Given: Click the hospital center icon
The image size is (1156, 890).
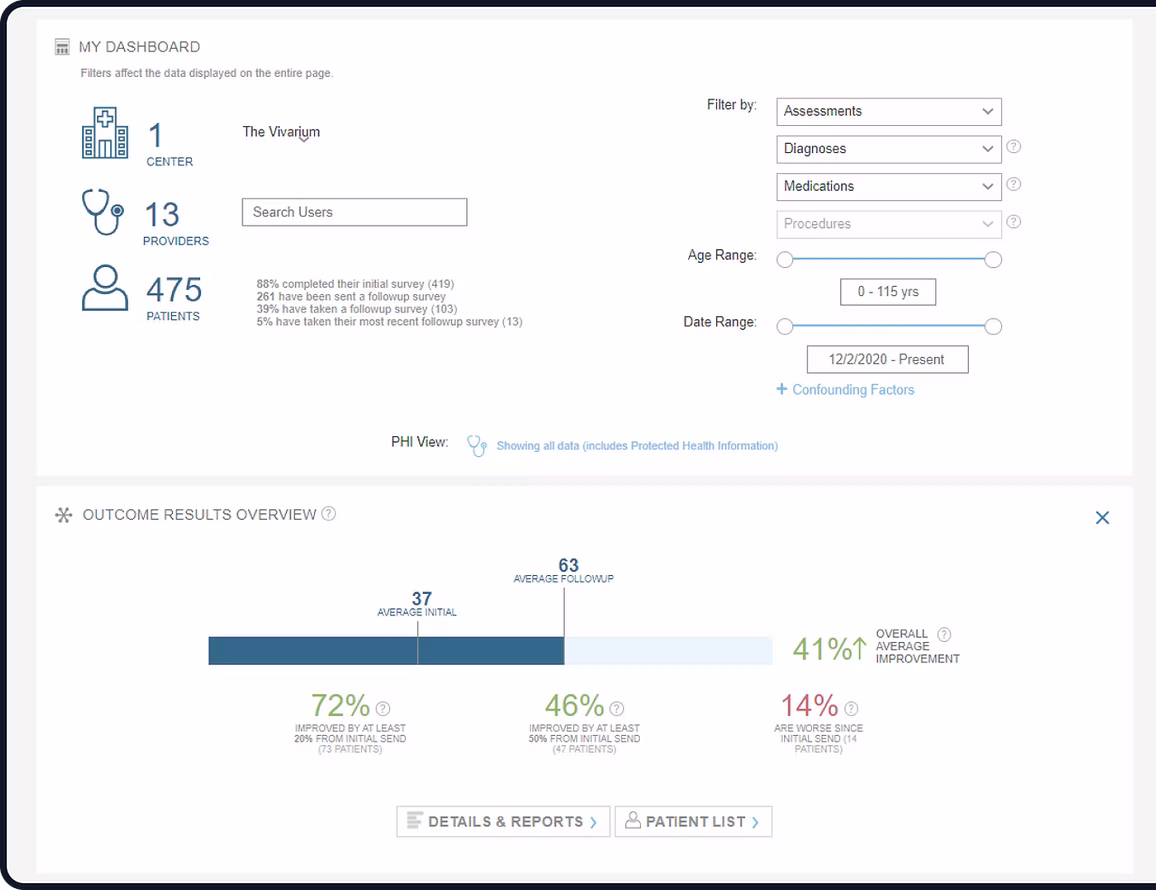Looking at the screenshot, I should point(105,134).
